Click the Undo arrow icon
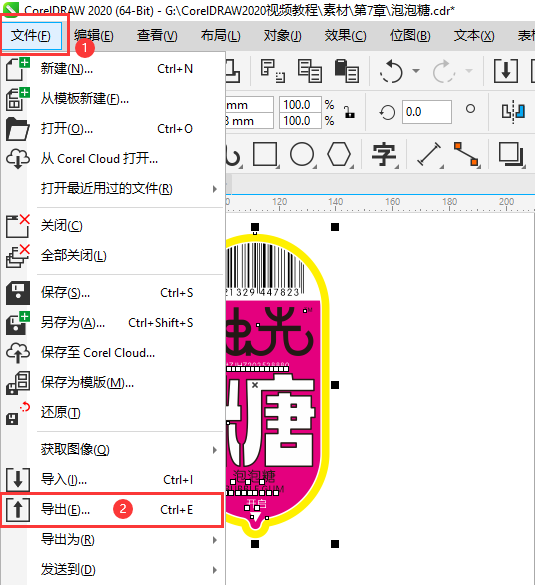The image size is (535, 585). click(391, 71)
